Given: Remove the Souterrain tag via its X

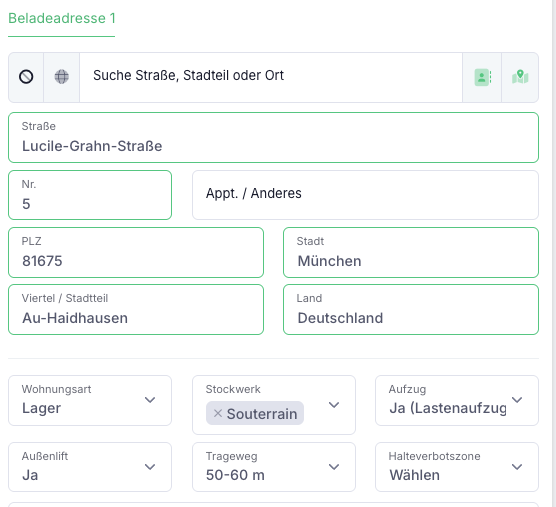Looking at the screenshot, I should pyautogui.click(x=218, y=413).
